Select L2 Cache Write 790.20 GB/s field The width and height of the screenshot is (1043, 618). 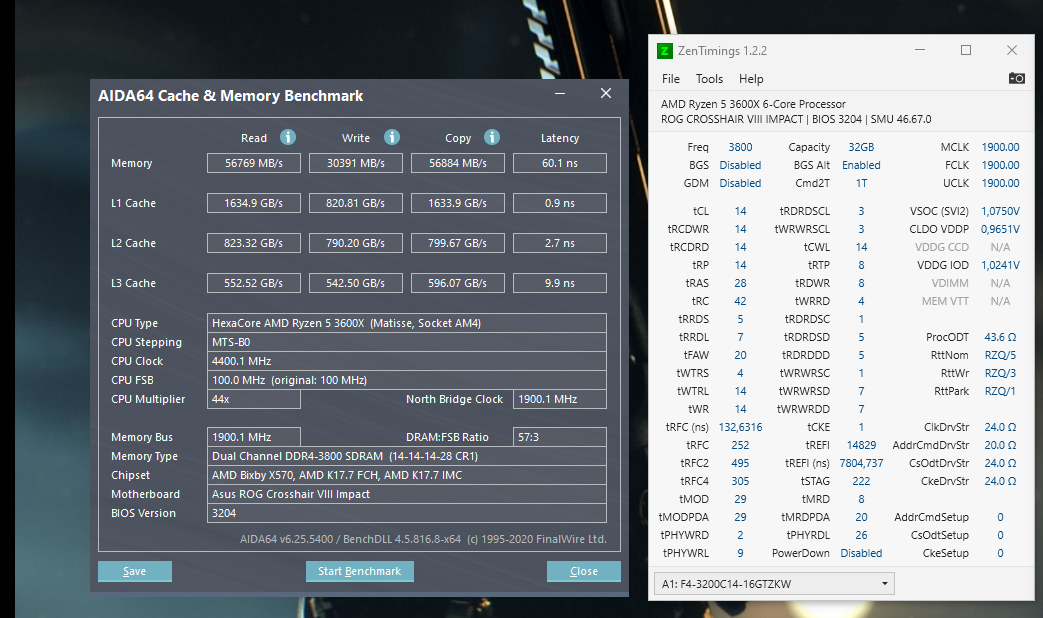[x=355, y=243]
